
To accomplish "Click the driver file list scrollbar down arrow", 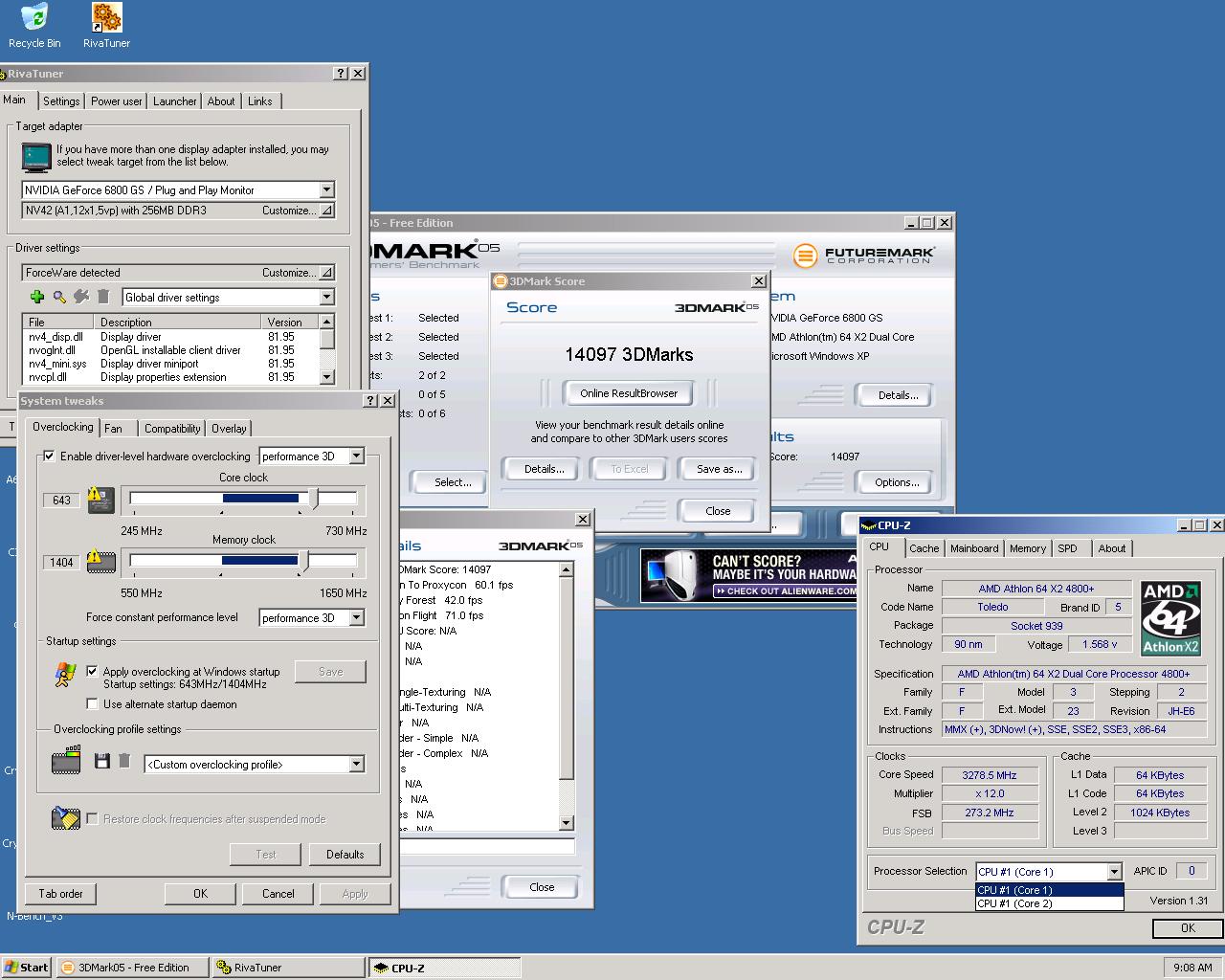I will (327, 377).
